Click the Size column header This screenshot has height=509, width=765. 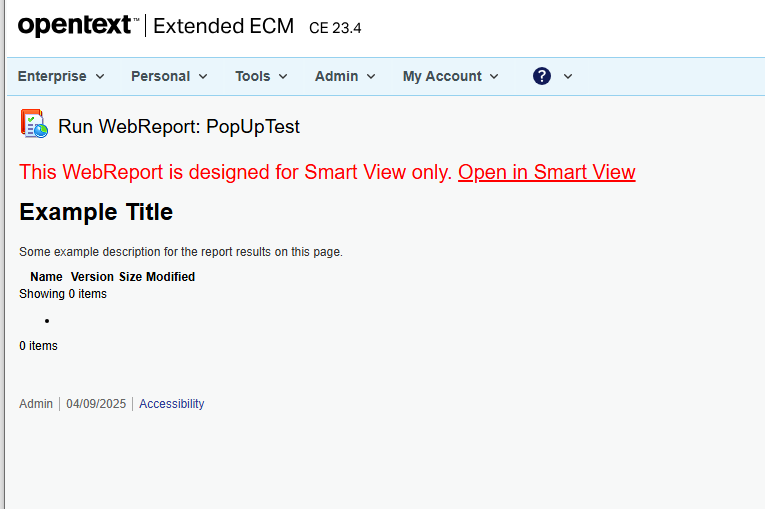point(130,277)
